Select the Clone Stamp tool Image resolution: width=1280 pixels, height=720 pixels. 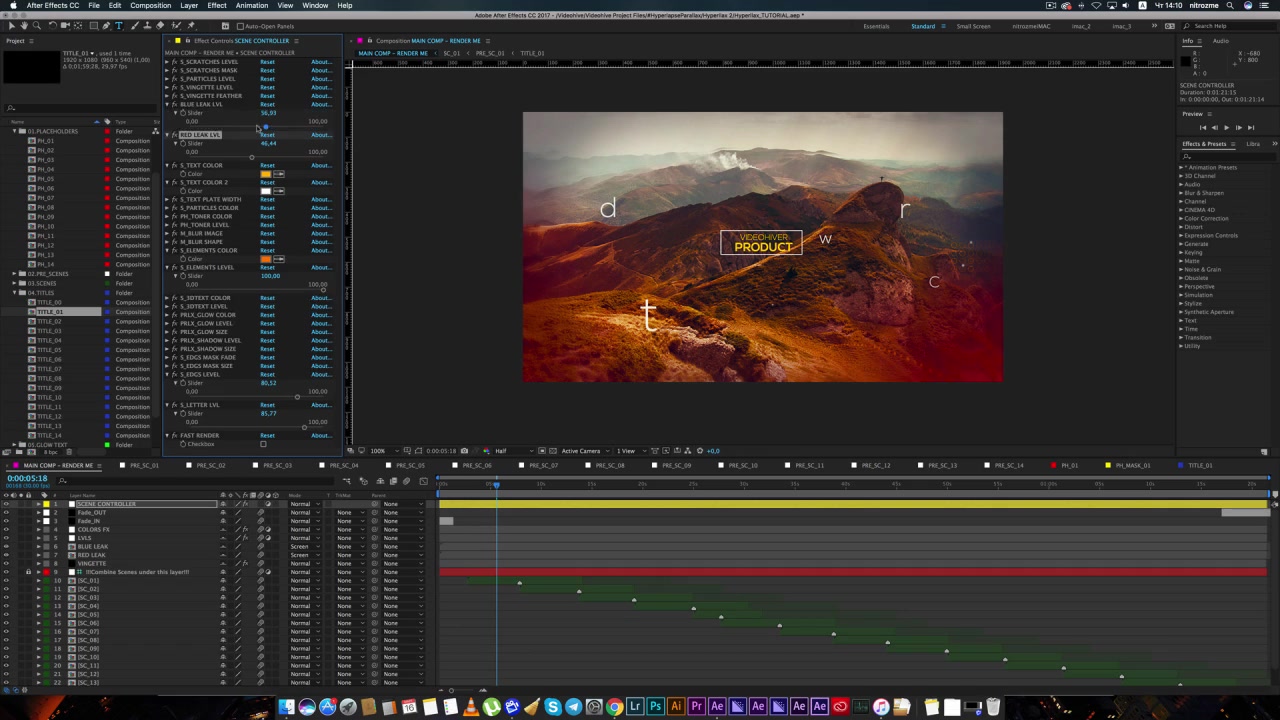147,25
